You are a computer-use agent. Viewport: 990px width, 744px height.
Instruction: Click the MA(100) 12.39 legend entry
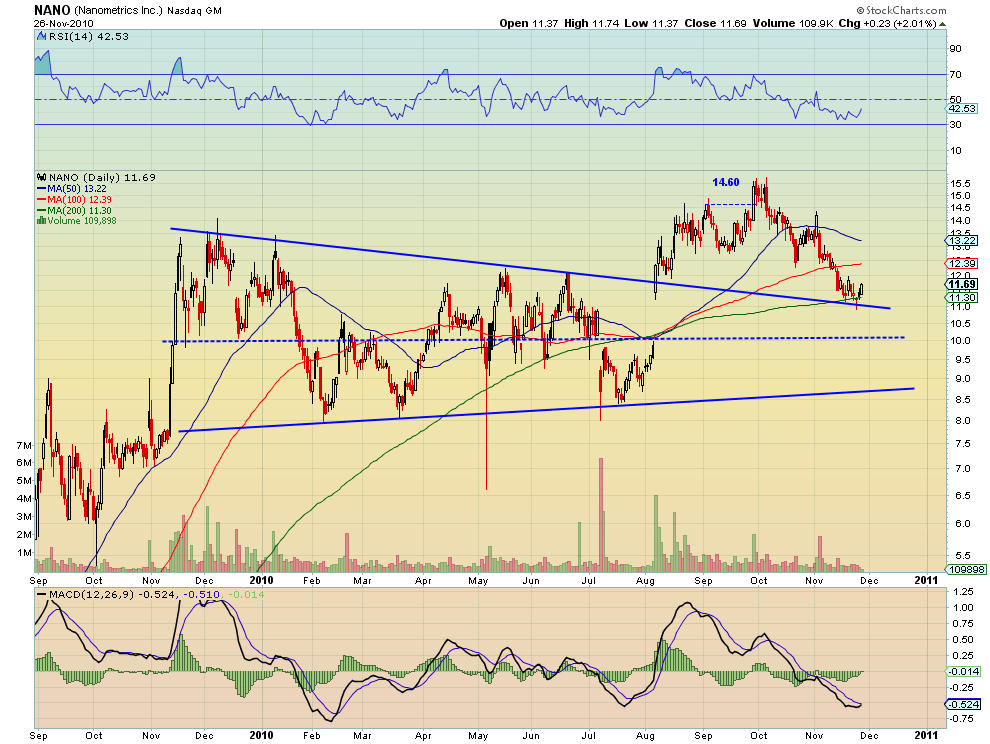[x=75, y=200]
